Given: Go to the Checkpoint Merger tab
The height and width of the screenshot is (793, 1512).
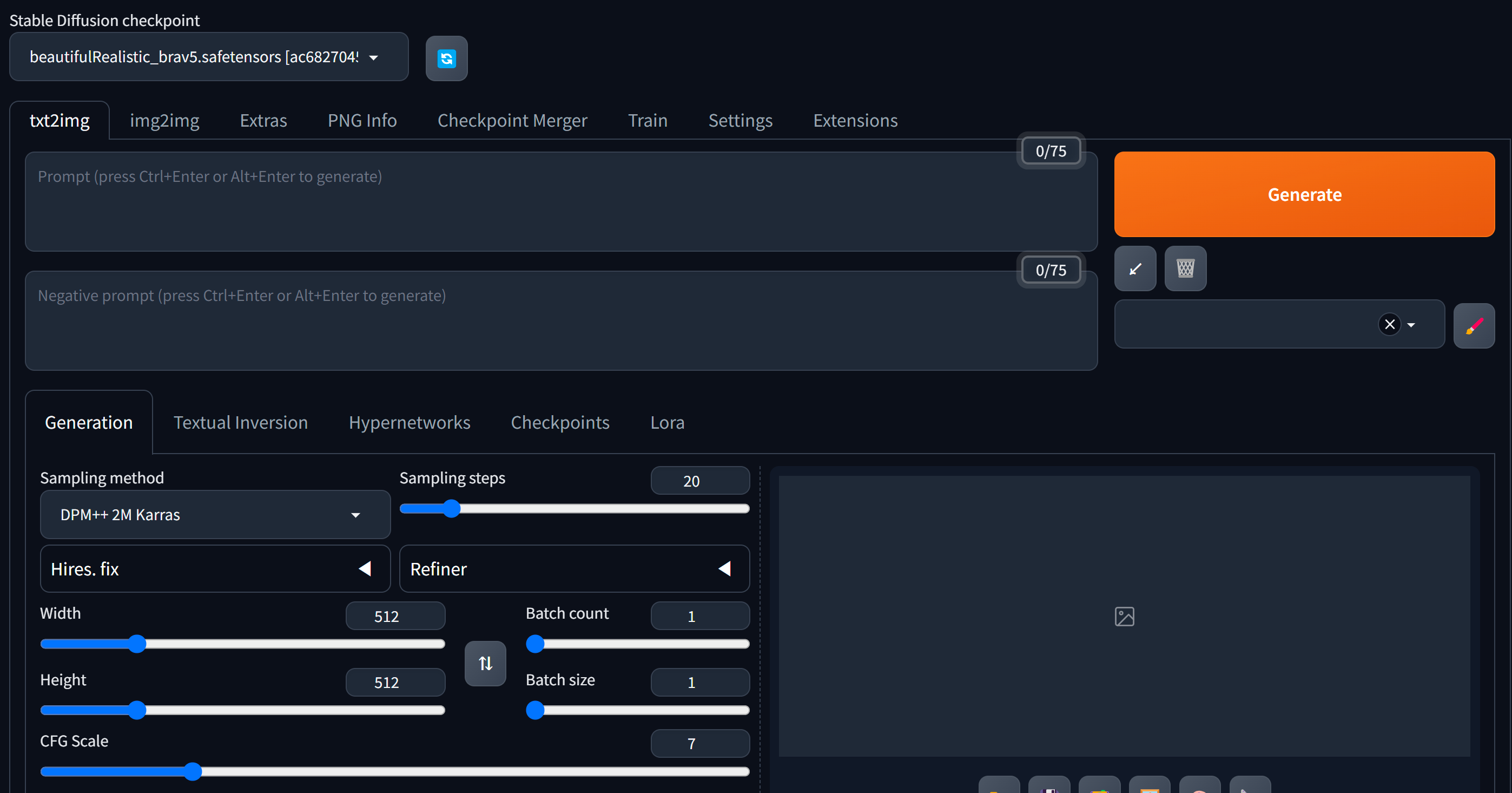Looking at the screenshot, I should pos(512,120).
